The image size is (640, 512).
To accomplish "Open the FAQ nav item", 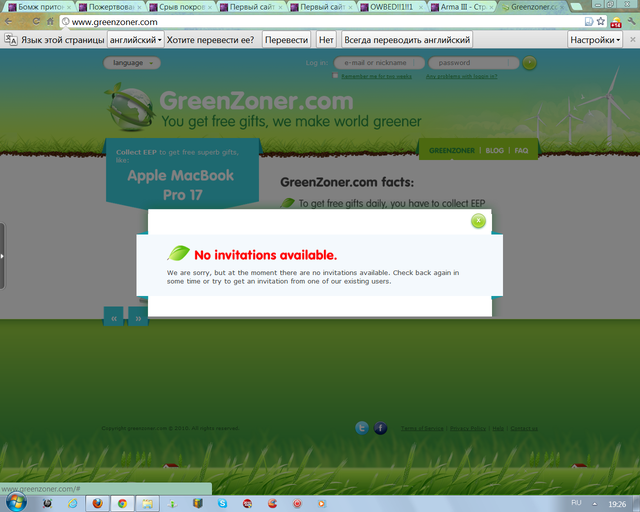I will coord(521,151).
